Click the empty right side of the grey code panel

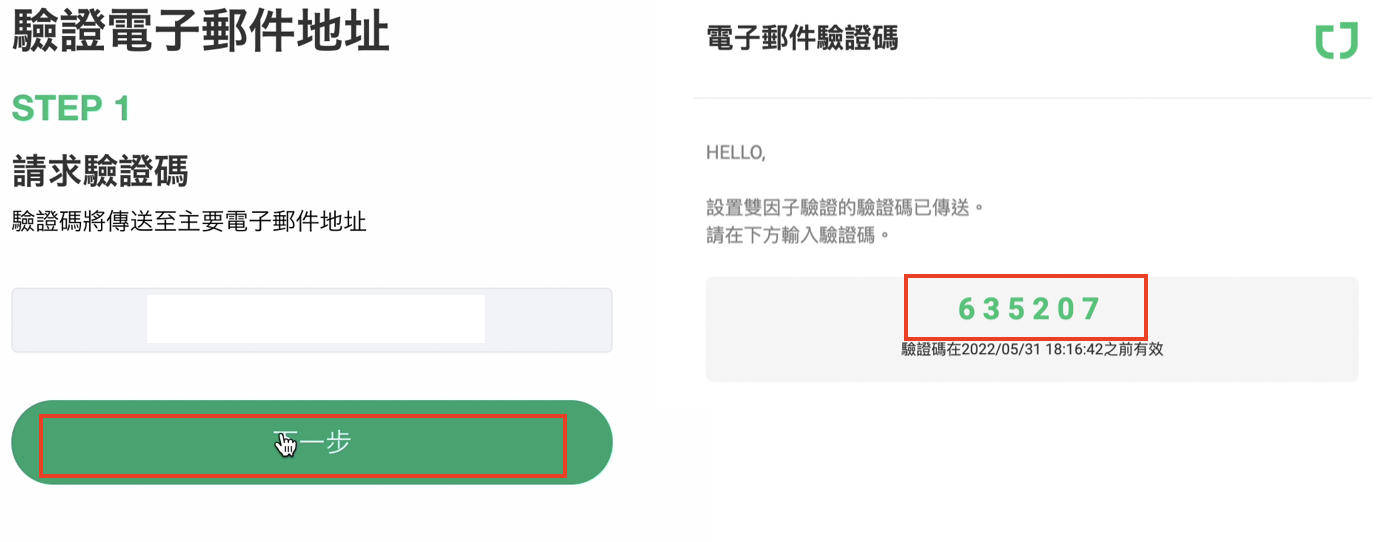click(1260, 328)
